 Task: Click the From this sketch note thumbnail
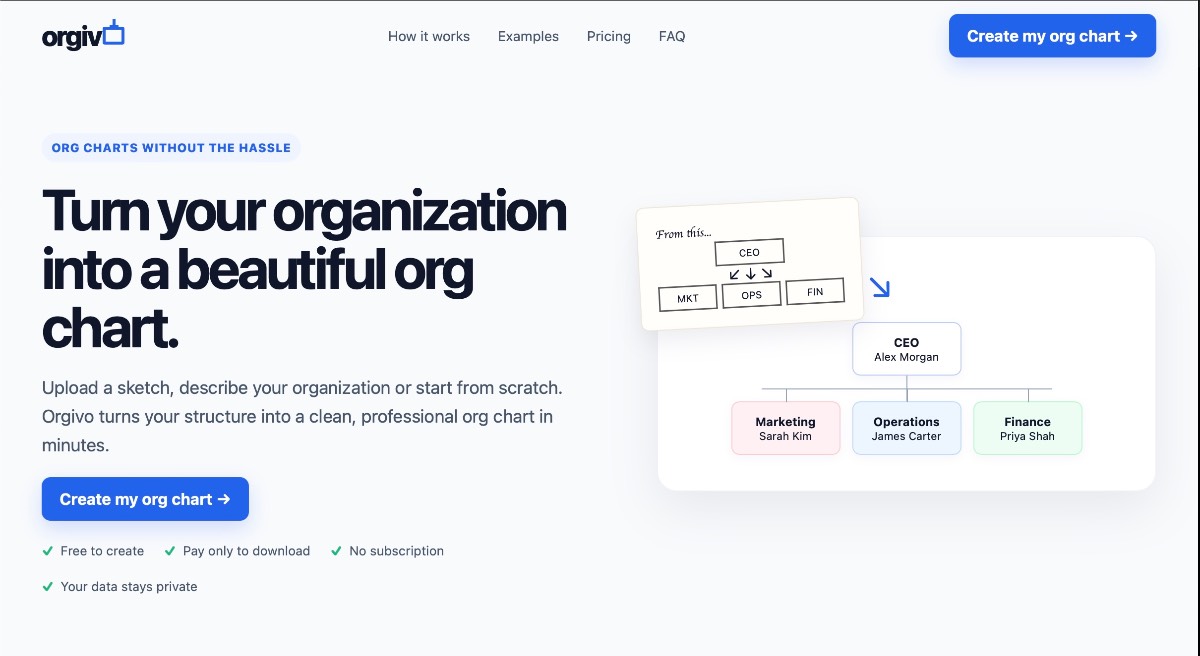749,263
